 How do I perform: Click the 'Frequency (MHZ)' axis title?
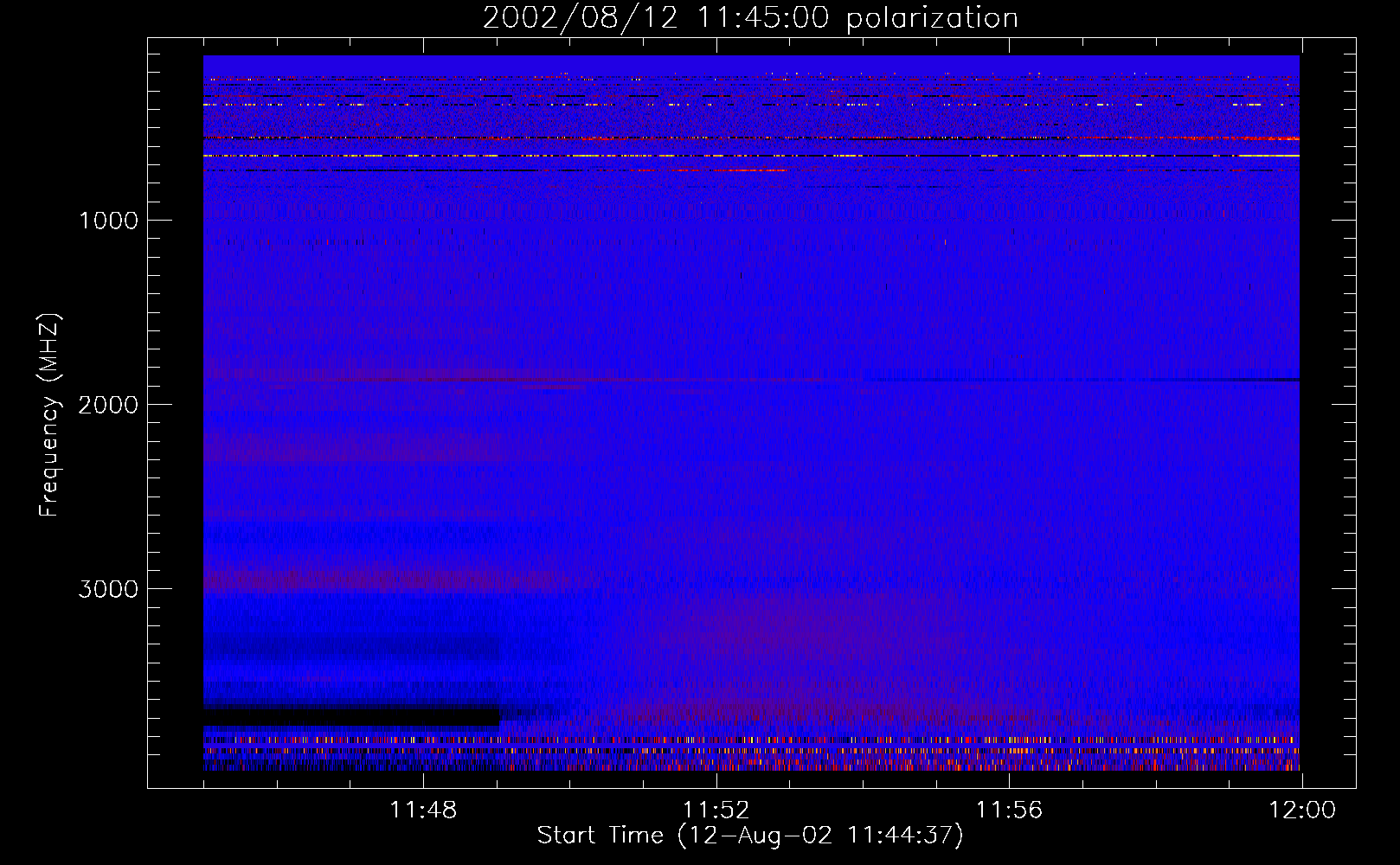tap(49, 415)
